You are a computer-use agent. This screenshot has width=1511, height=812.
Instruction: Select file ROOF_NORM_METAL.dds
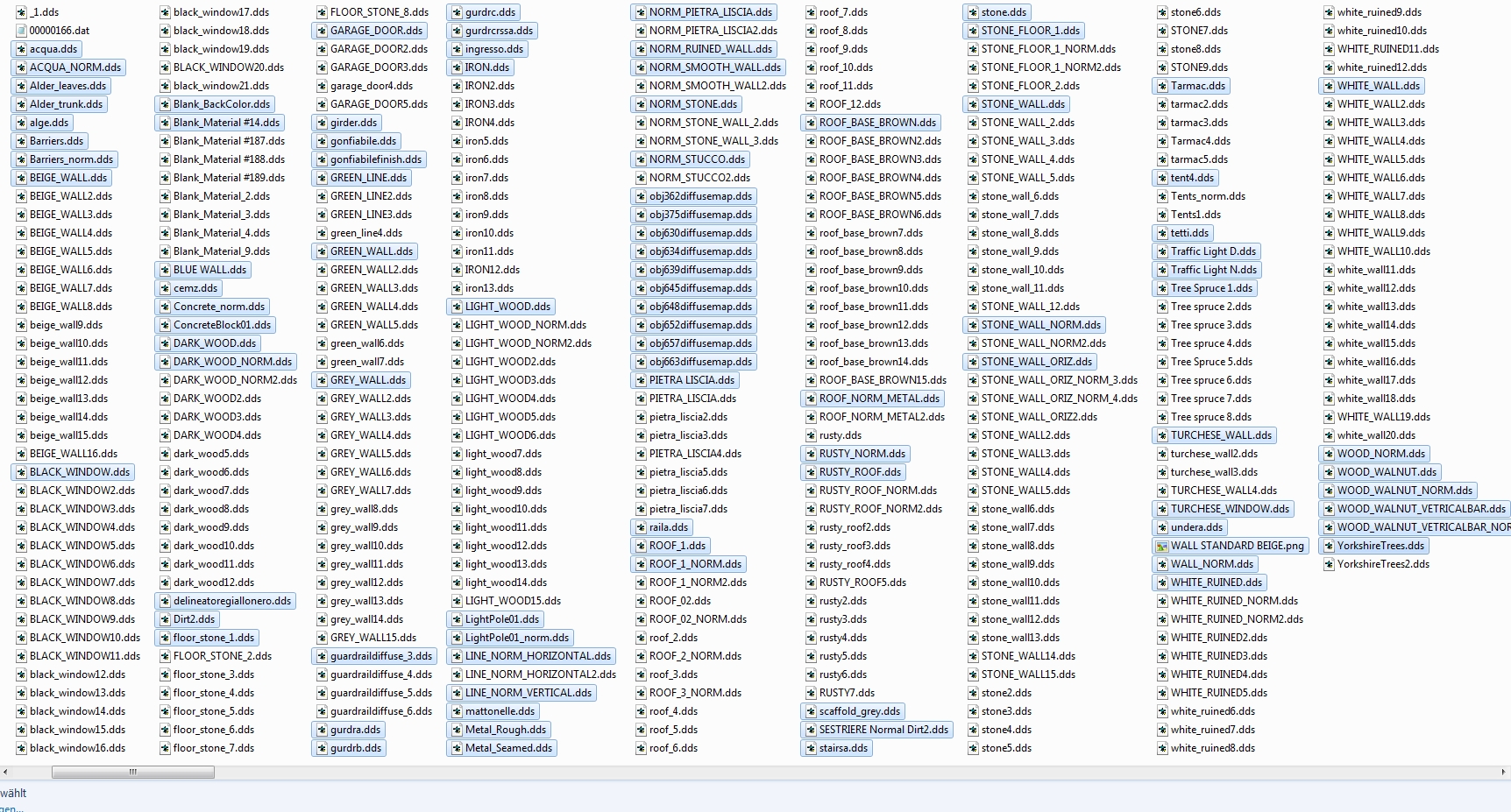(872, 399)
